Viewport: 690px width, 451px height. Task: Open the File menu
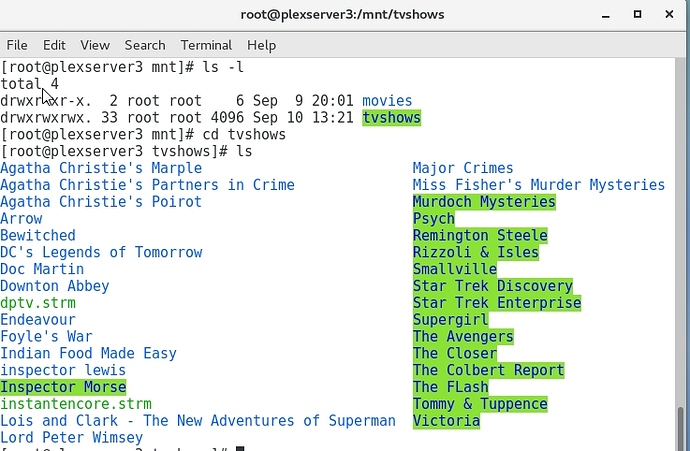click(17, 45)
